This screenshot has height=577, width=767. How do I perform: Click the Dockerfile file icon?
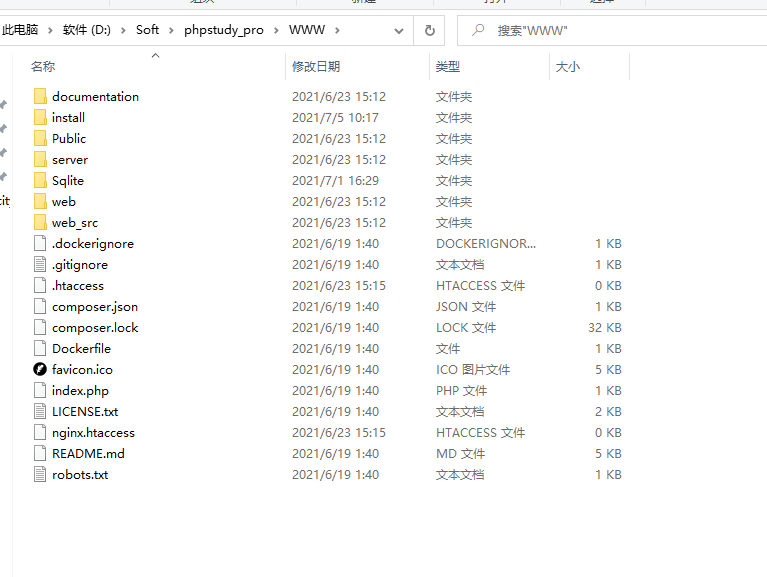pyautogui.click(x=40, y=349)
